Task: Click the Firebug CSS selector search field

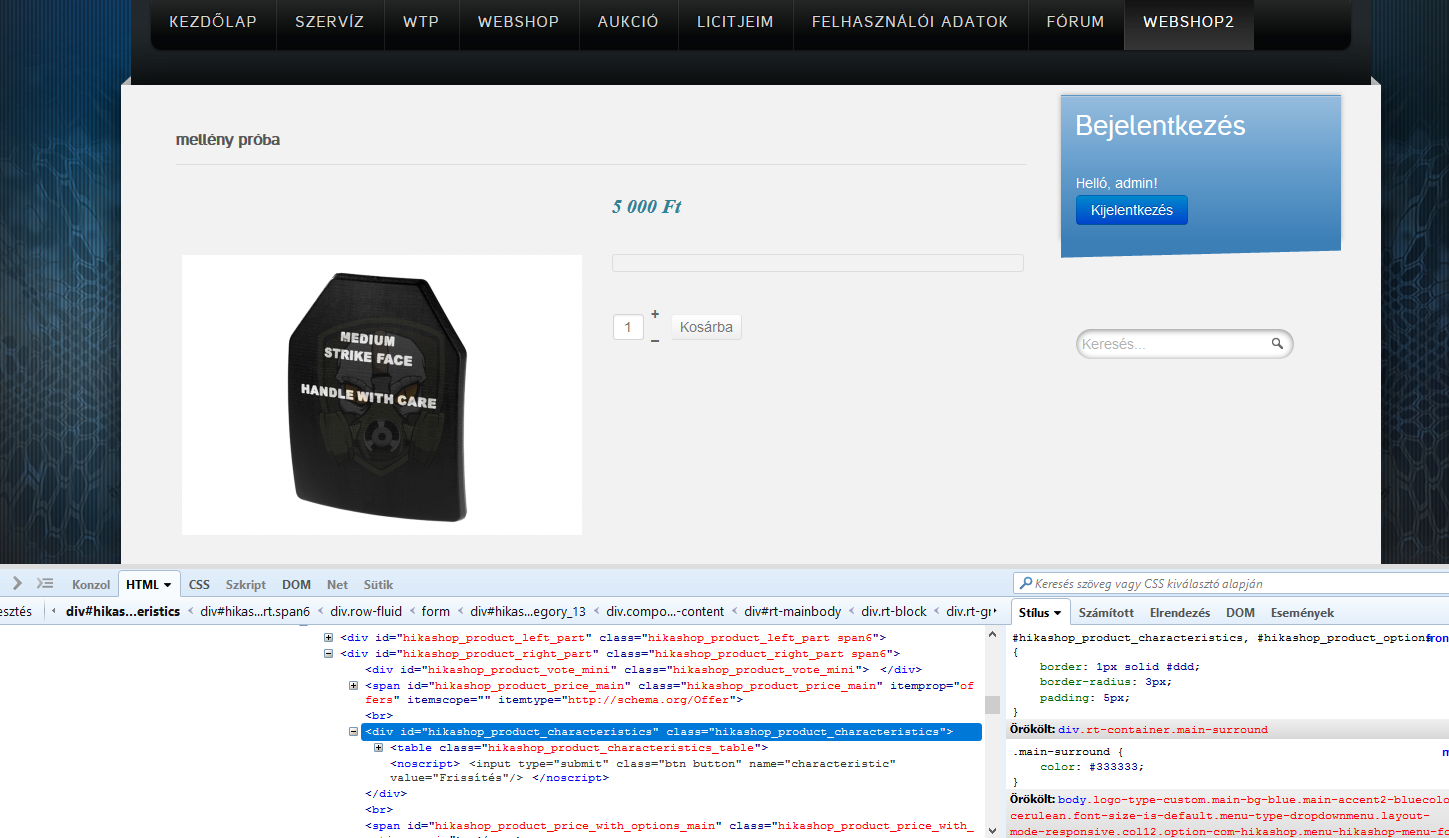Action: tap(1230, 584)
